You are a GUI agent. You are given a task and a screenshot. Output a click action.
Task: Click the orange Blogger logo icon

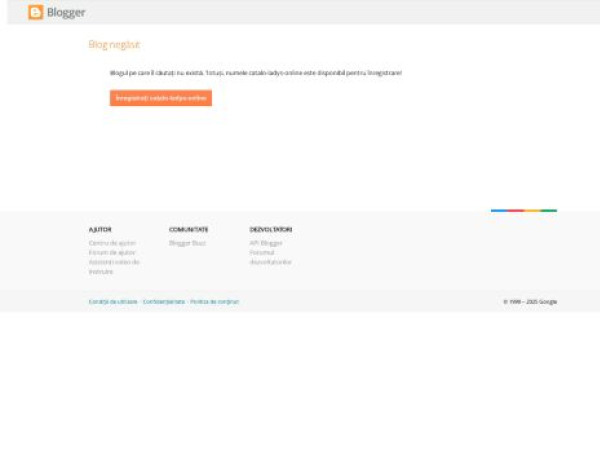35,13
